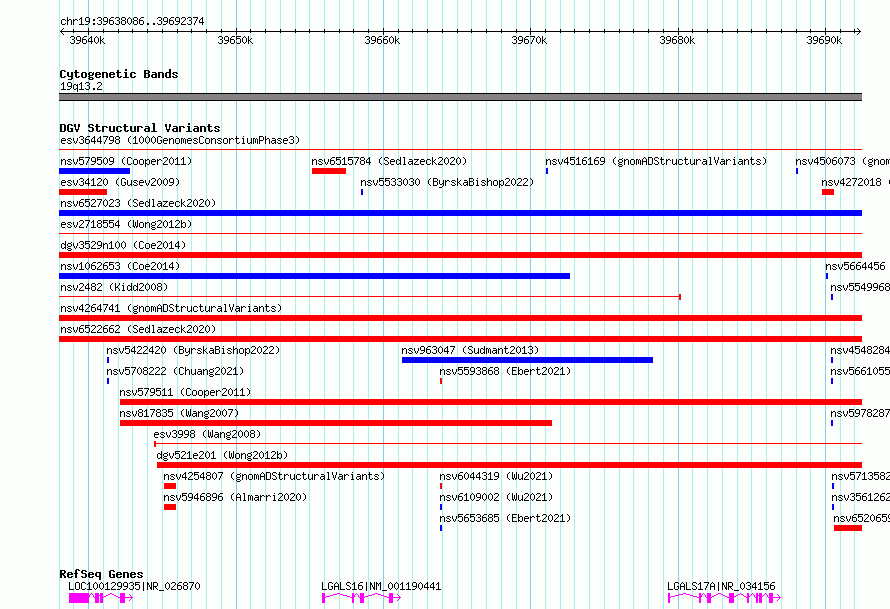Select the LGALS17A|NR_034156 gene glyph
This screenshot has height=609, width=890.
724,598
